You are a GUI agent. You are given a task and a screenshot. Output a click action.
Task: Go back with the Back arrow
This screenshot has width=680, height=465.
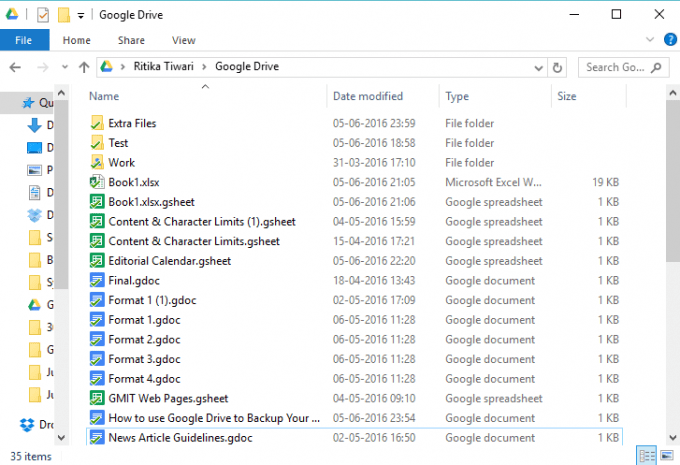(15, 67)
